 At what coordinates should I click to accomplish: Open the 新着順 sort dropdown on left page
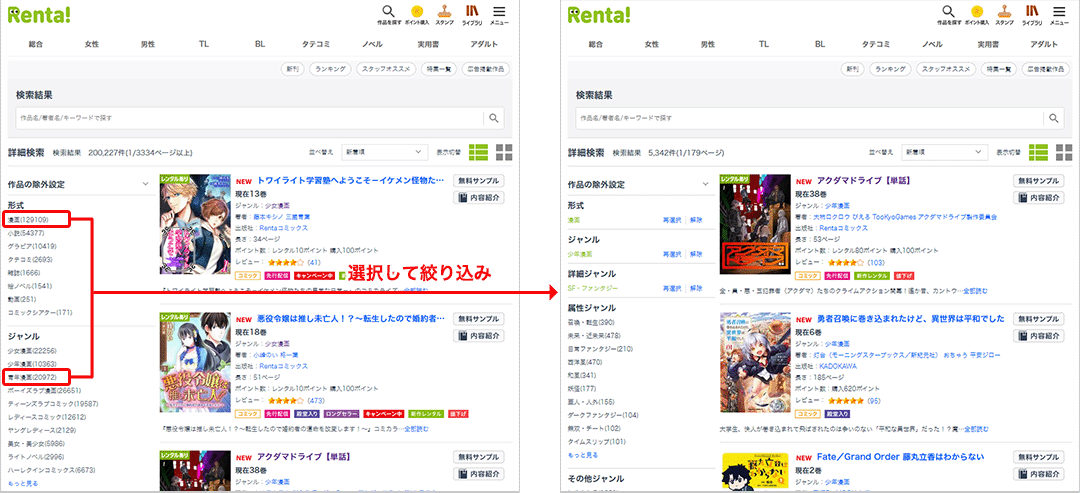pyautogui.click(x=383, y=152)
